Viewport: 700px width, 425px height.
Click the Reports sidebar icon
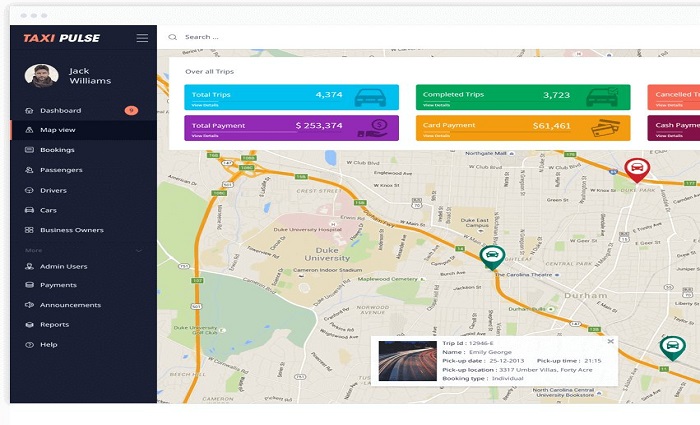coord(29,325)
